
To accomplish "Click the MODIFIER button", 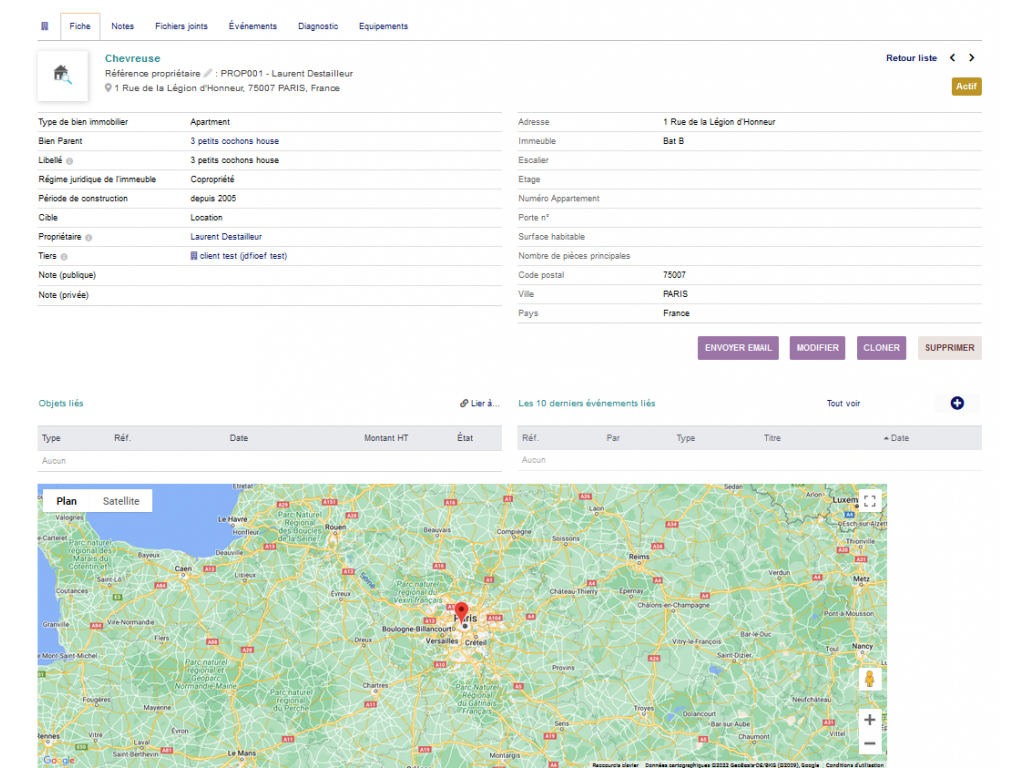I will point(817,348).
